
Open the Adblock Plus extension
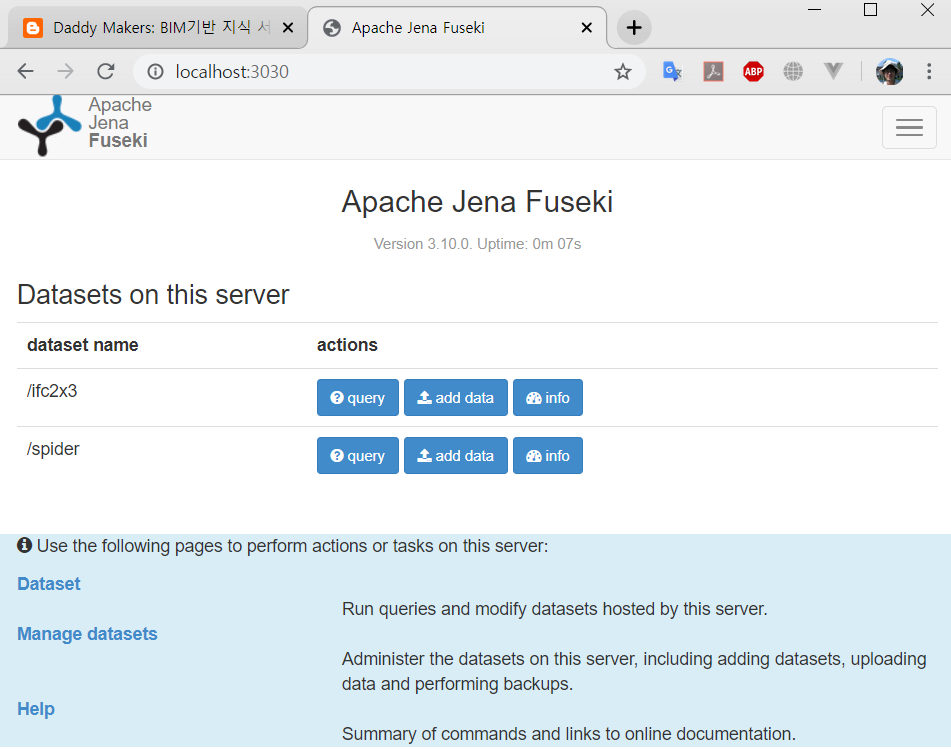point(753,72)
